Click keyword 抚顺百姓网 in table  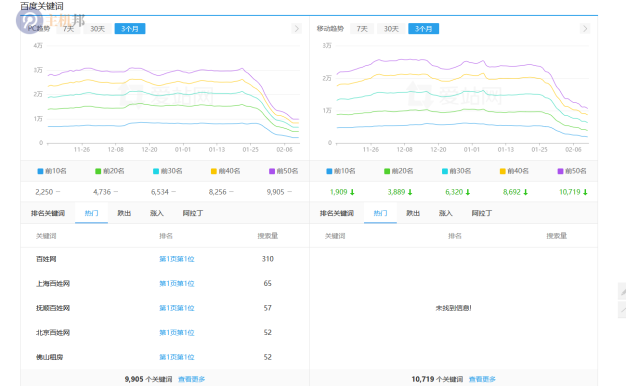coord(53,308)
